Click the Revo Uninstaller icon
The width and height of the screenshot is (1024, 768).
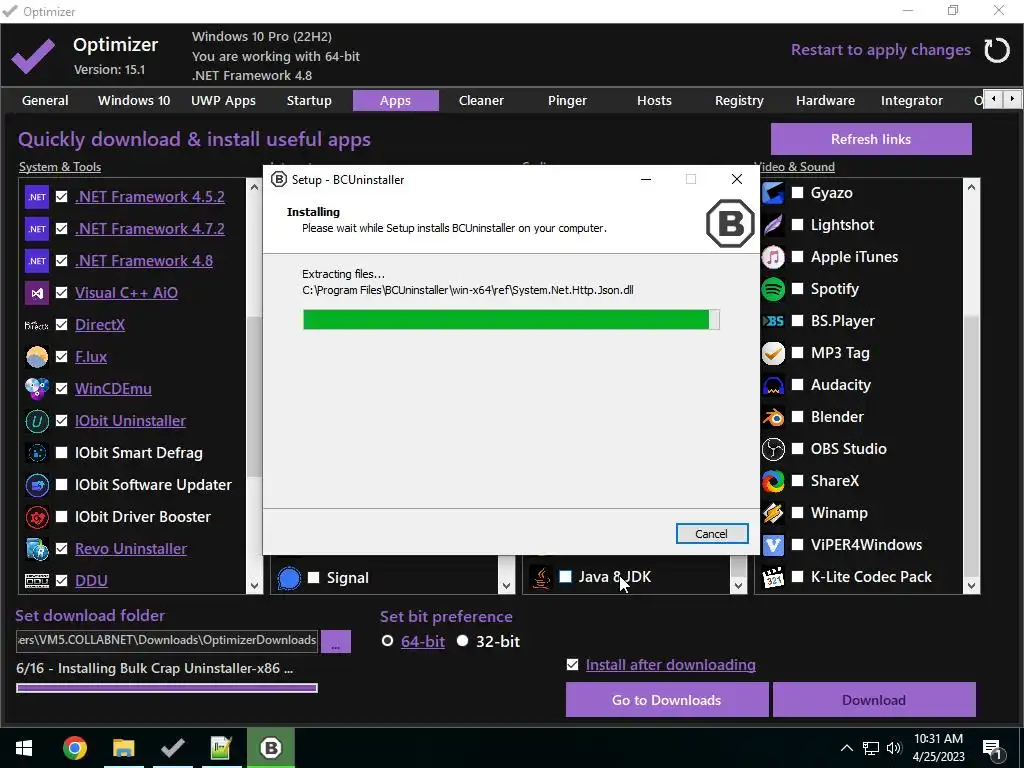point(37,549)
